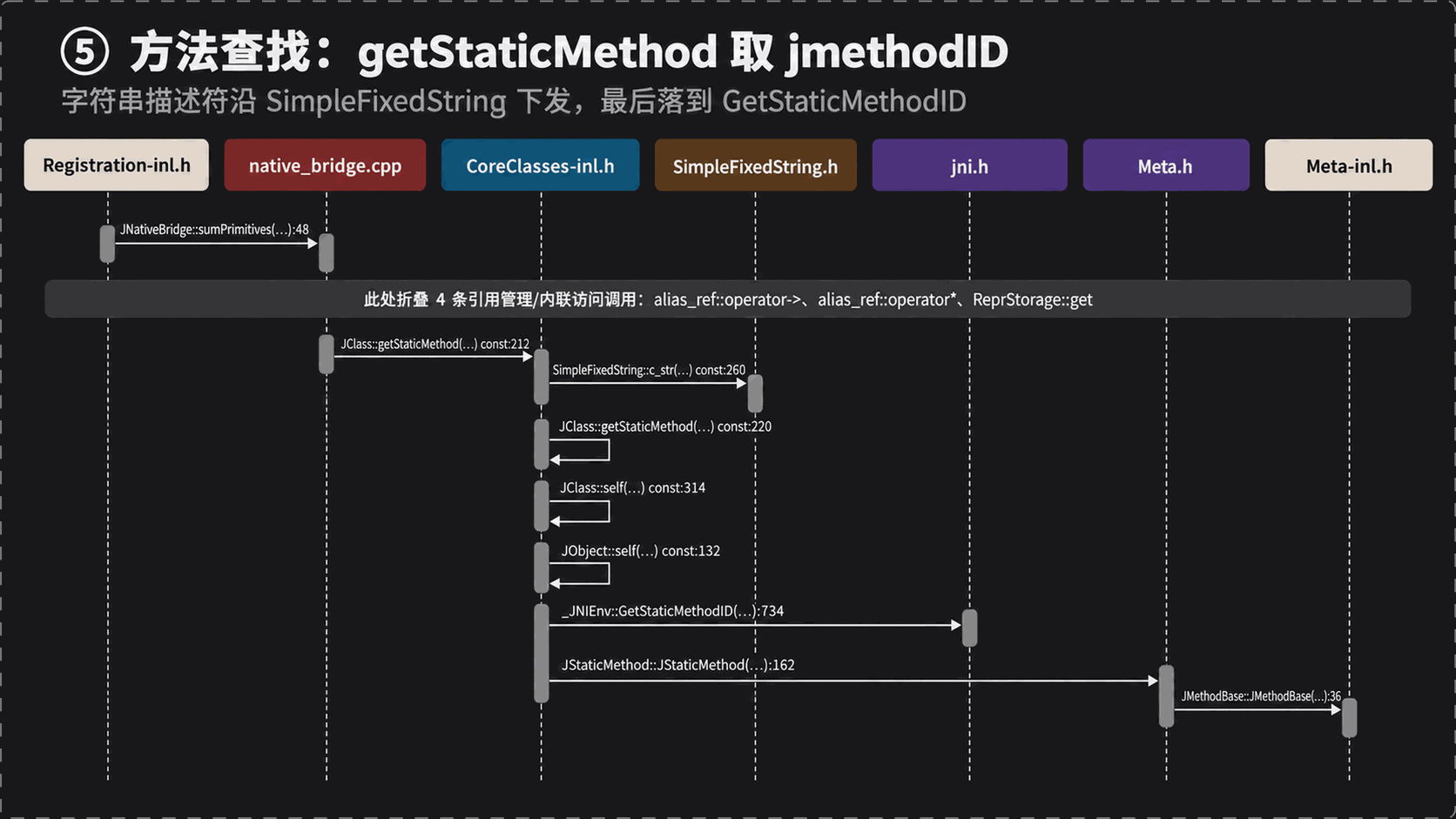1456x819 pixels.
Task: Click the jni.h participant box
Action: coord(969,165)
